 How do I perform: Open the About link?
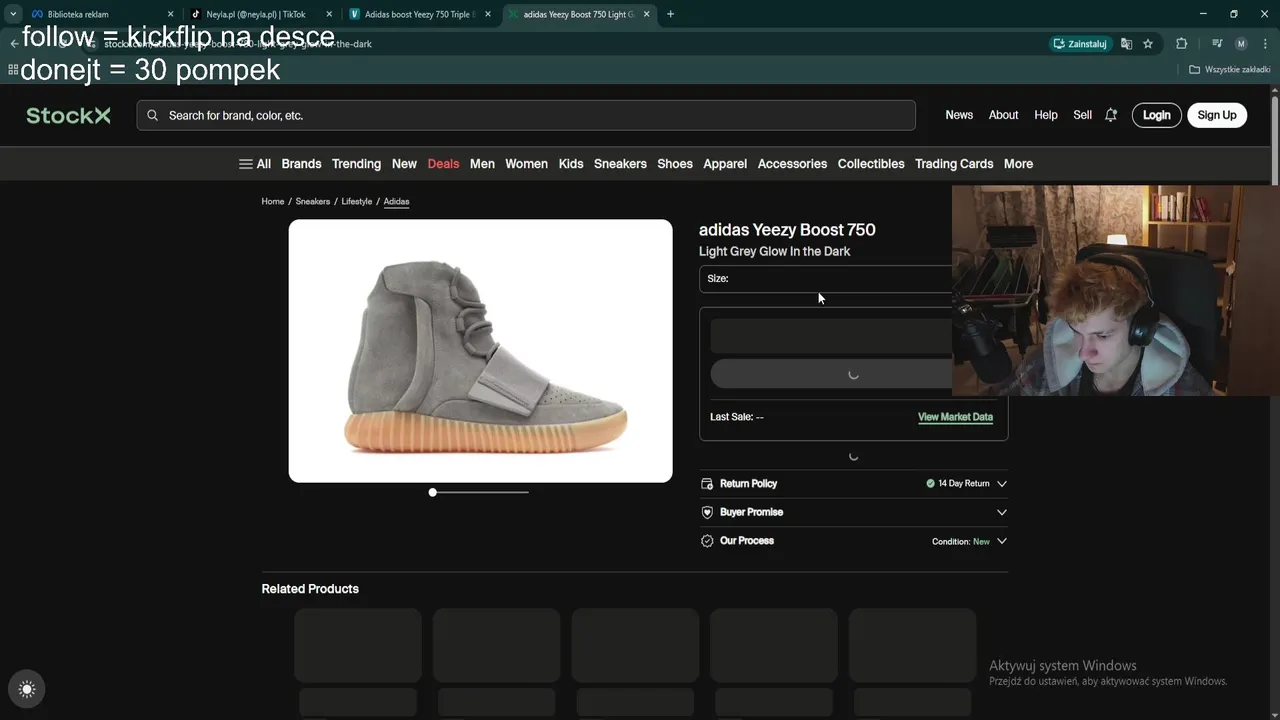pyautogui.click(x=1003, y=115)
